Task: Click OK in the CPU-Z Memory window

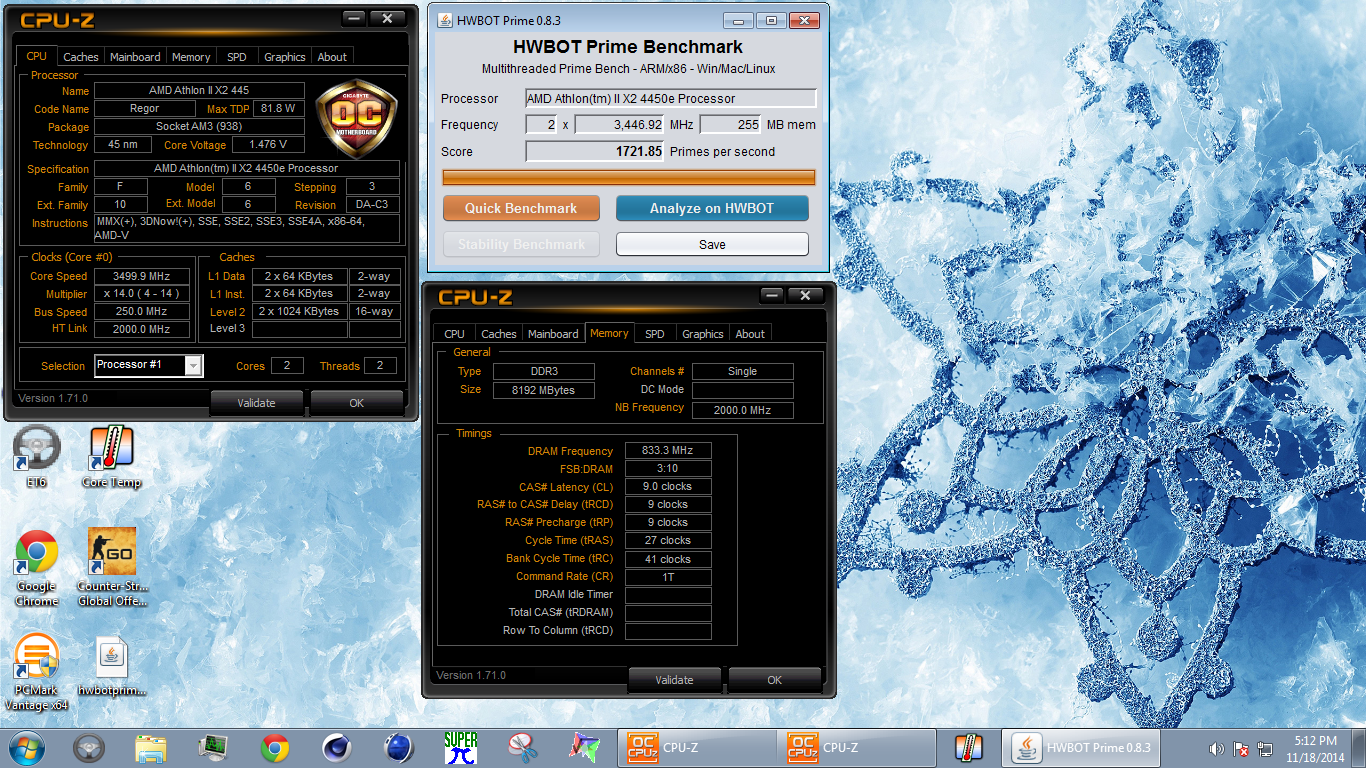Action: 775,680
